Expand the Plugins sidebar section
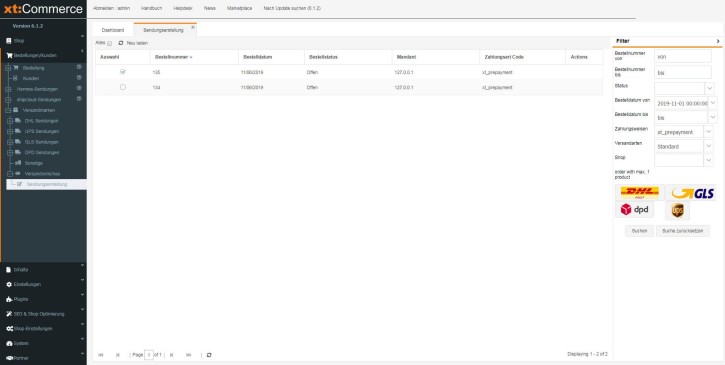725x365 pixels. coord(82,295)
